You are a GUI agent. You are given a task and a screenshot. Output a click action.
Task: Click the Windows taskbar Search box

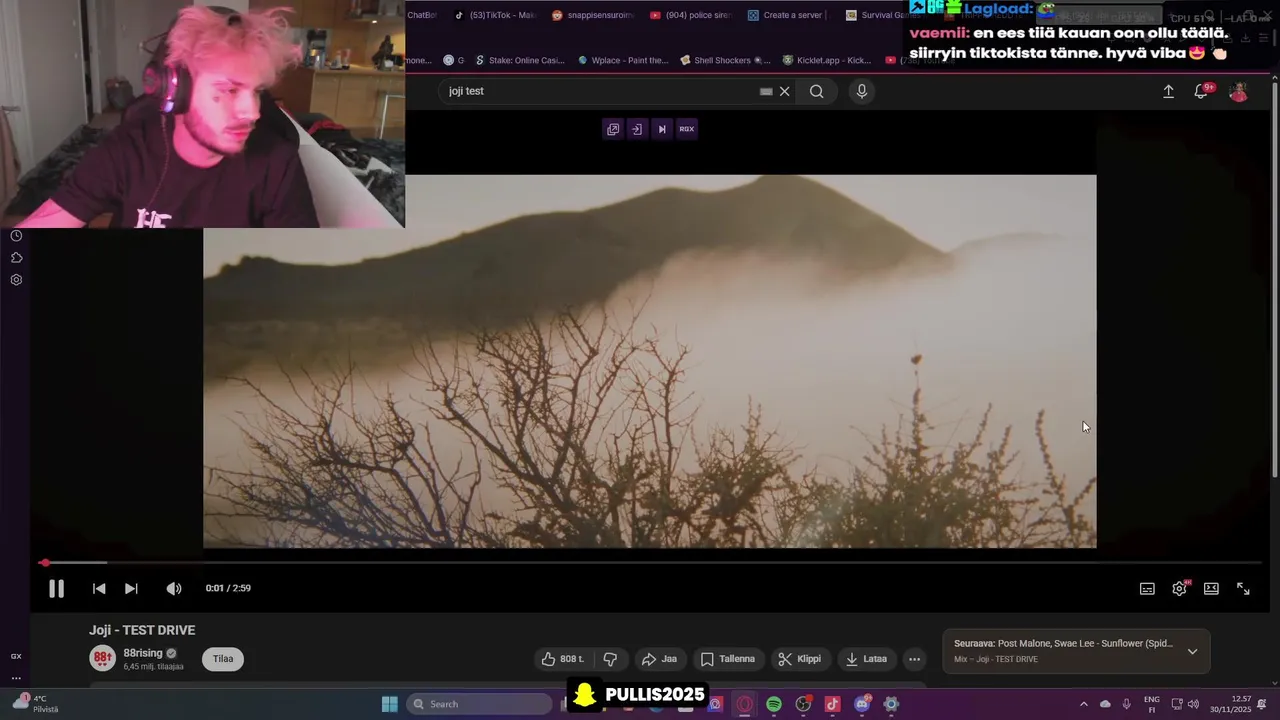(480, 704)
